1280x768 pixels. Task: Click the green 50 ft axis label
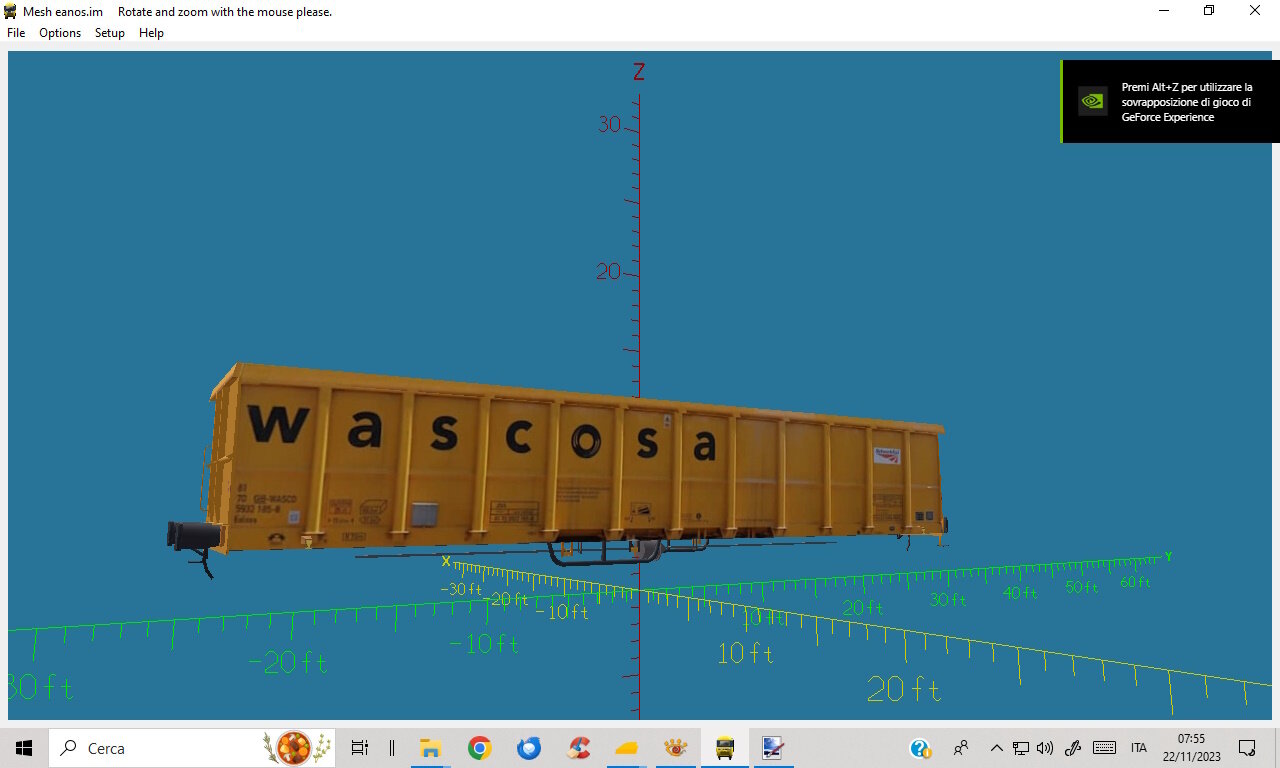click(x=1081, y=587)
